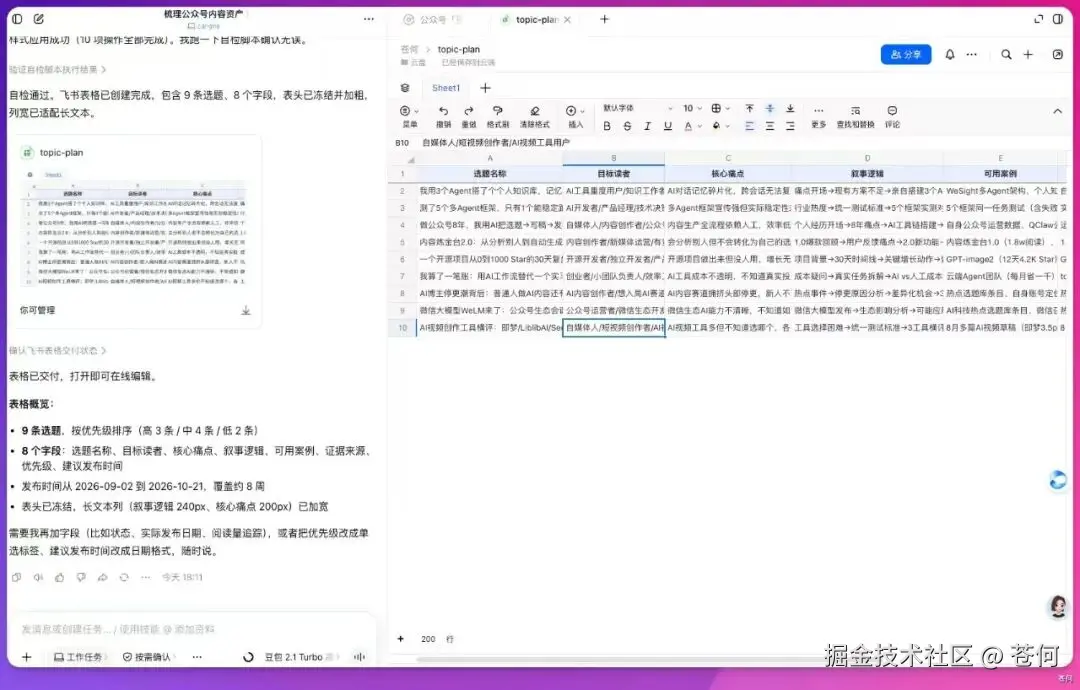Toggle bold formatting
The image size is (1080, 690).
click(607, 126)
